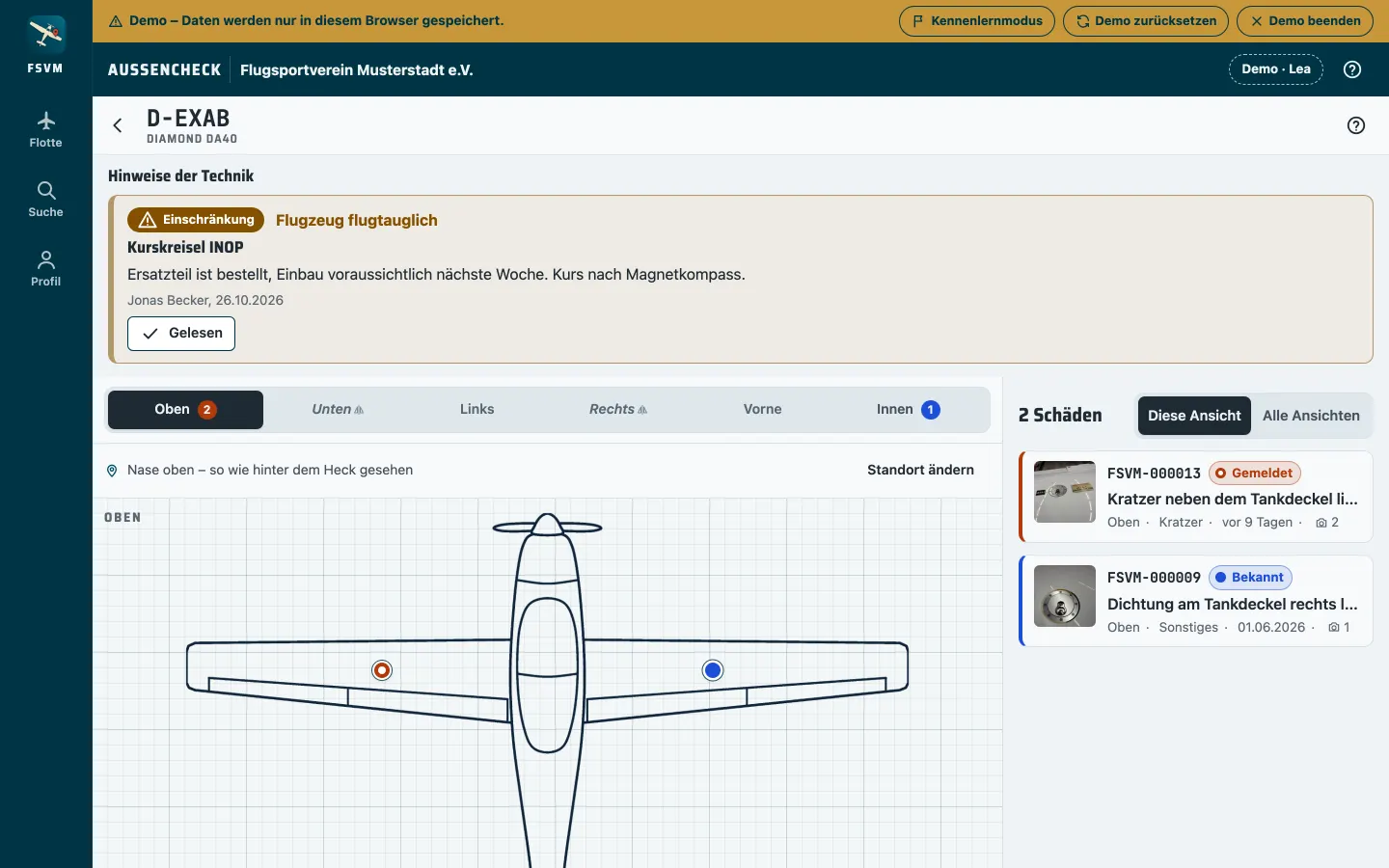This screenshot has height=868, width=1389.
Task: Click the 'Flugzeug flugtauglich' status text
Action: 357,220
